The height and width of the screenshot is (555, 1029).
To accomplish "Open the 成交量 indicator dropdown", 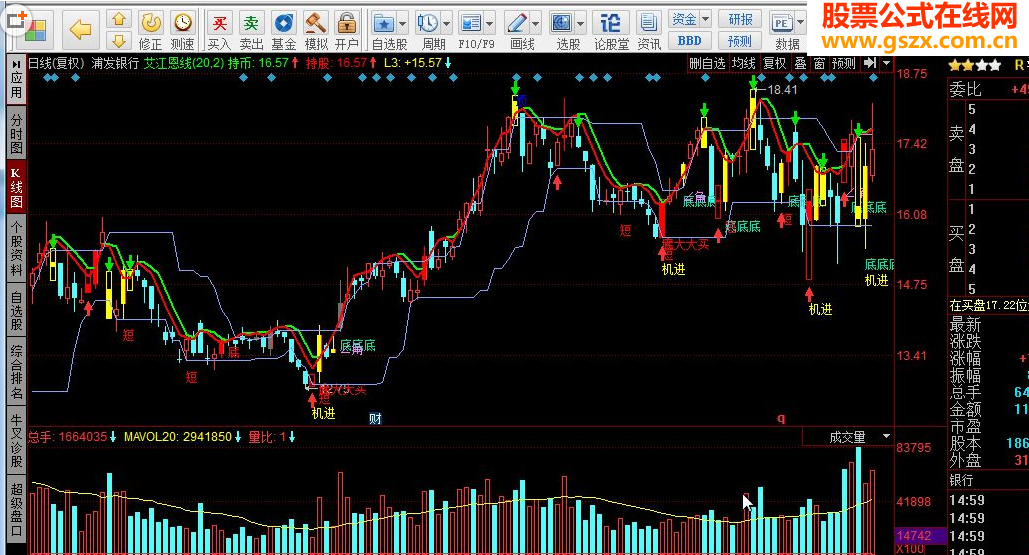I will pos(886,436).
